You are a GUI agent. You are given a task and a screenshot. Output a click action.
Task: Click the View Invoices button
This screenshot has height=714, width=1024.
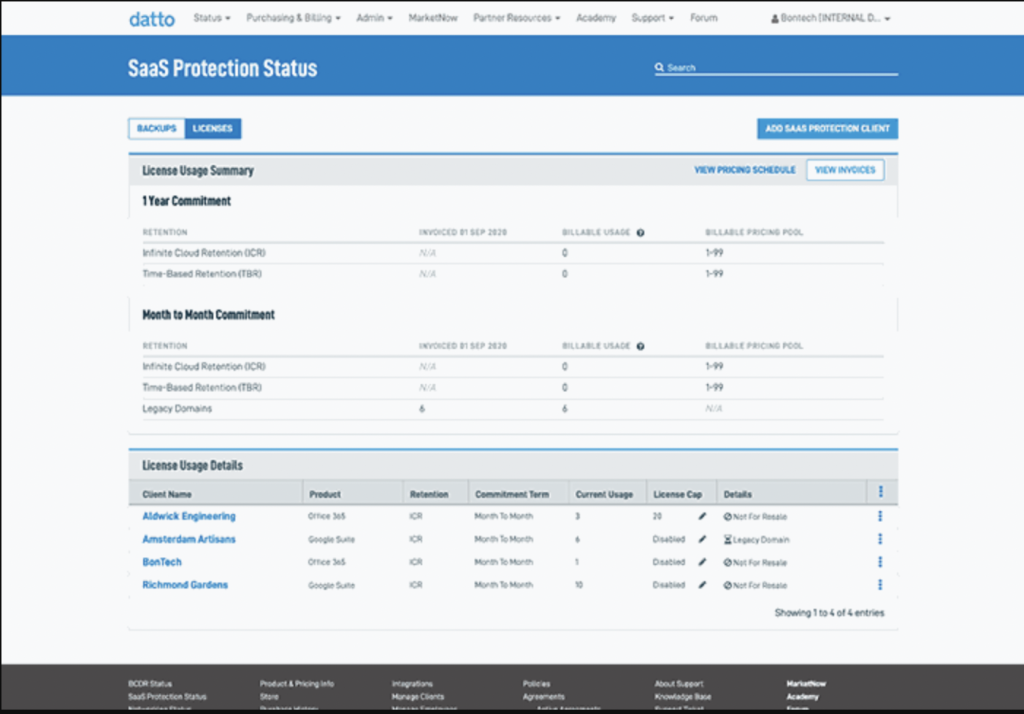pyautogui.click(x=845, y=170)
